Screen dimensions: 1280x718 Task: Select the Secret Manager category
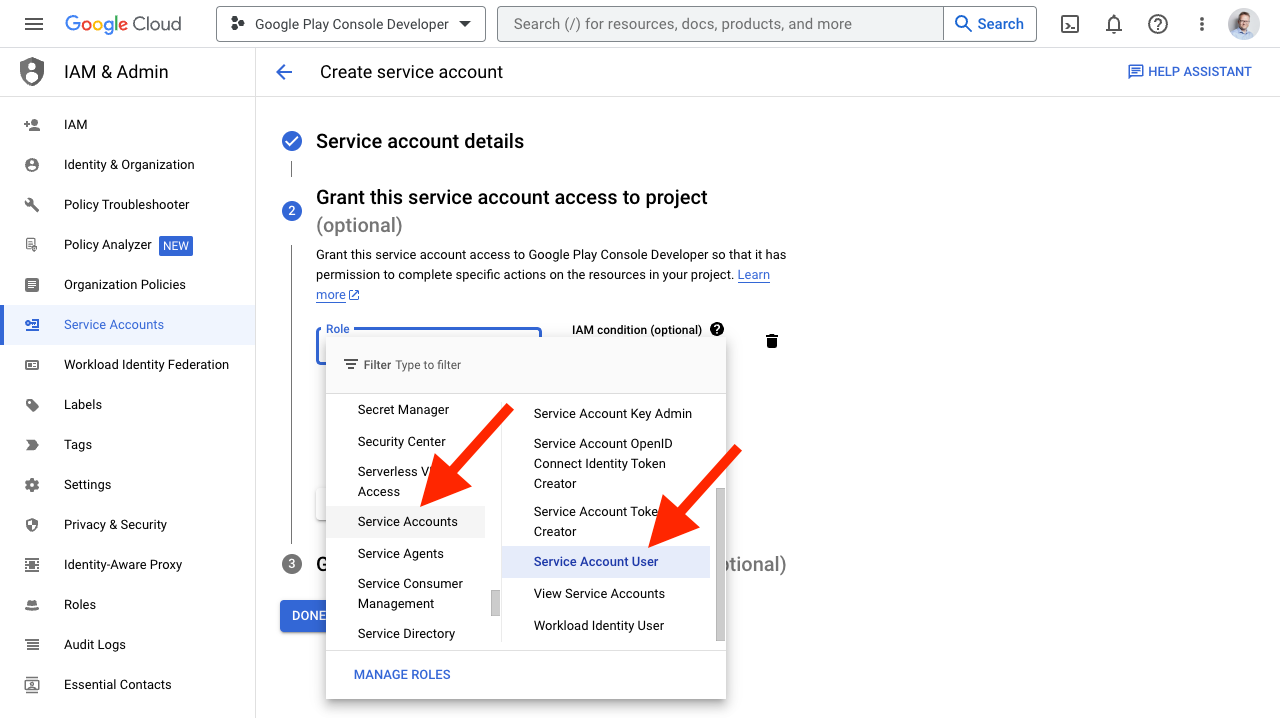[x=403, y=409]
